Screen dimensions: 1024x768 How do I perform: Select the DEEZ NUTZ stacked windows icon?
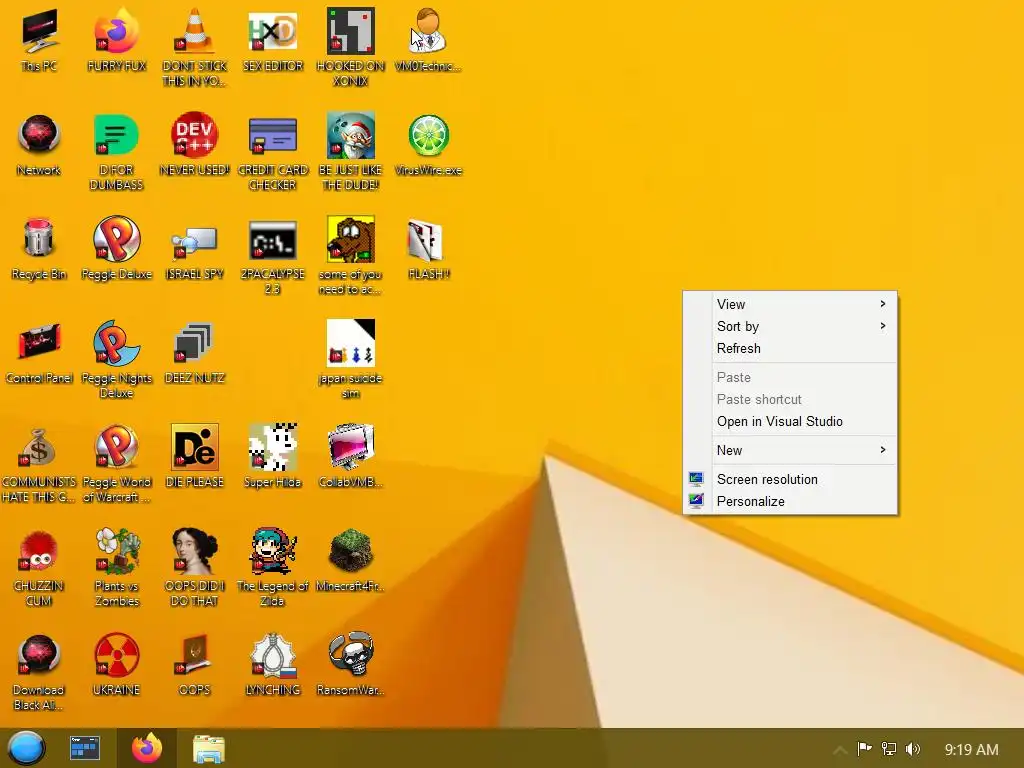(194, 342)
